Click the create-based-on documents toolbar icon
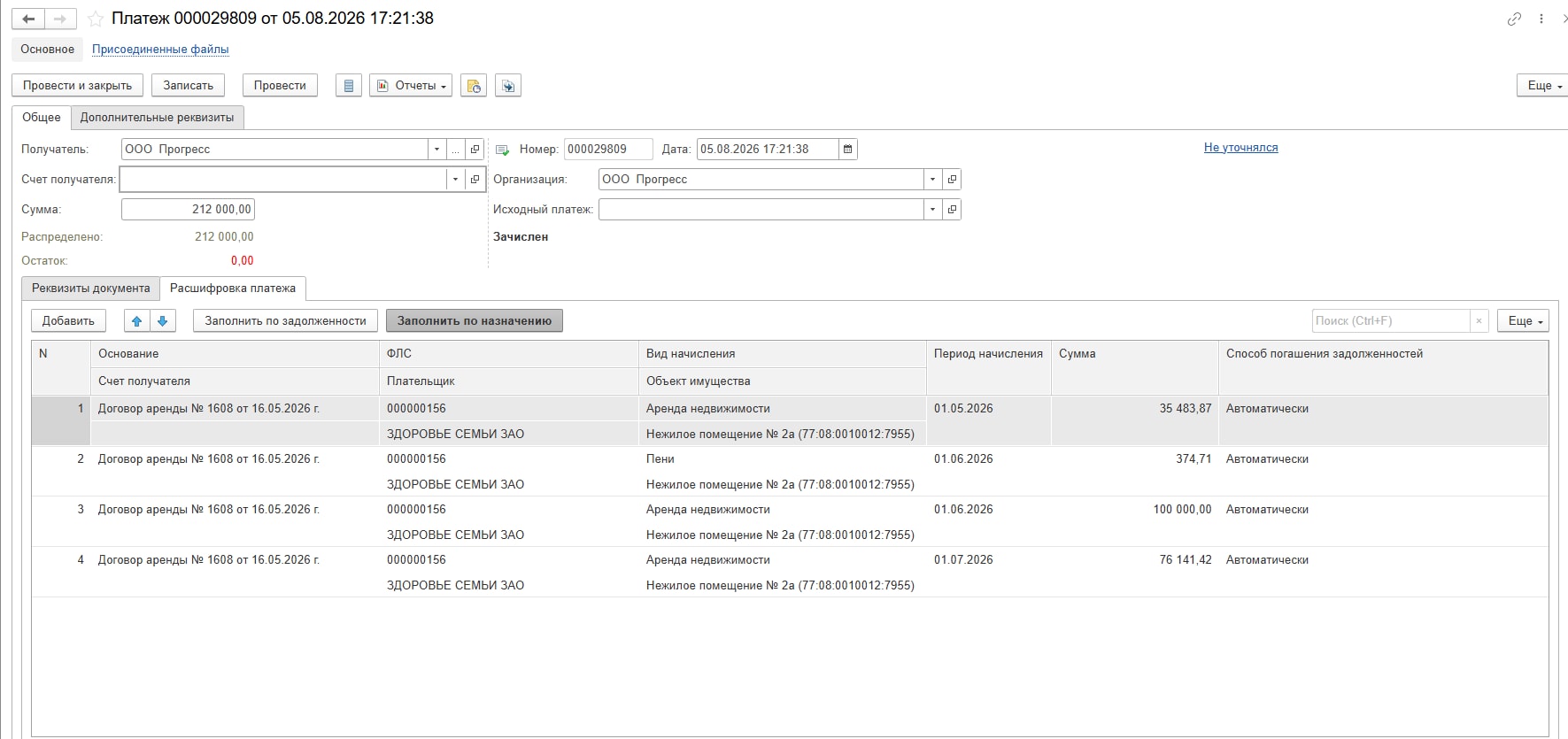1568x739 pixels. 508,86
